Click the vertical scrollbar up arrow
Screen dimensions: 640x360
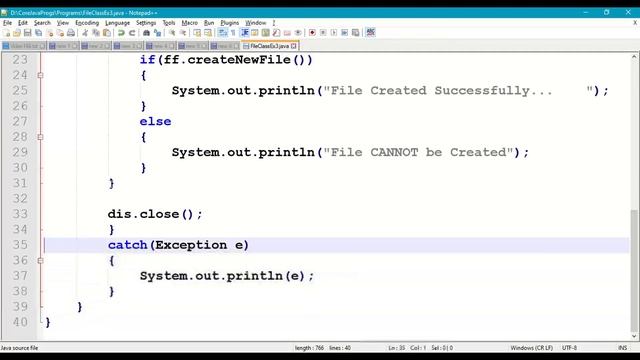tap(634, 57)
